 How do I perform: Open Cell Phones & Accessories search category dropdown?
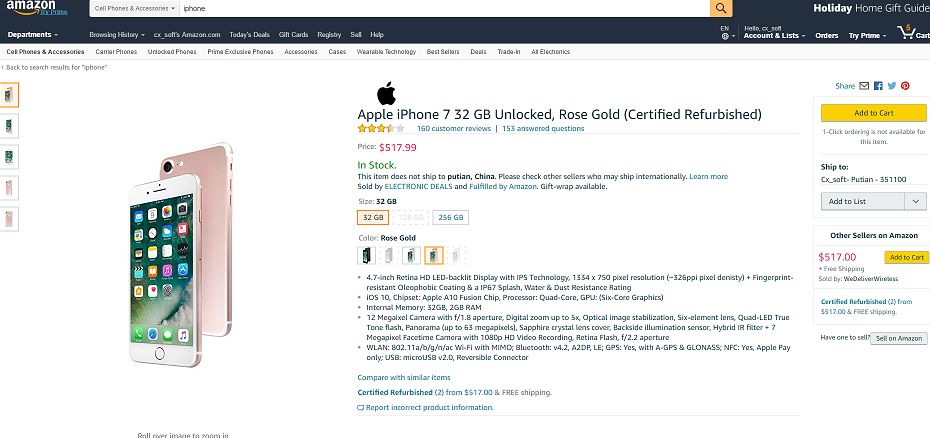point(135,8)
